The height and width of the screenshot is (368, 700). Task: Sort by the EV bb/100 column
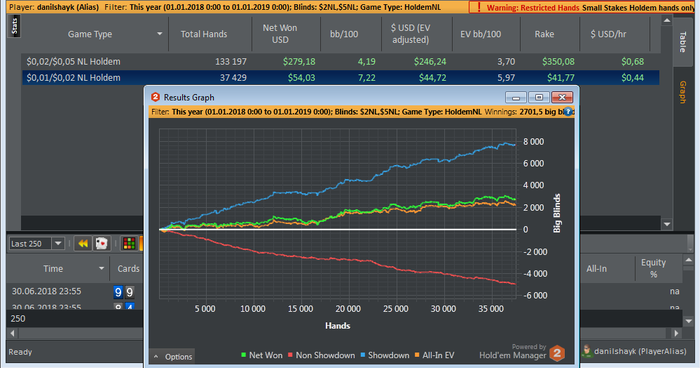point(480,34)
